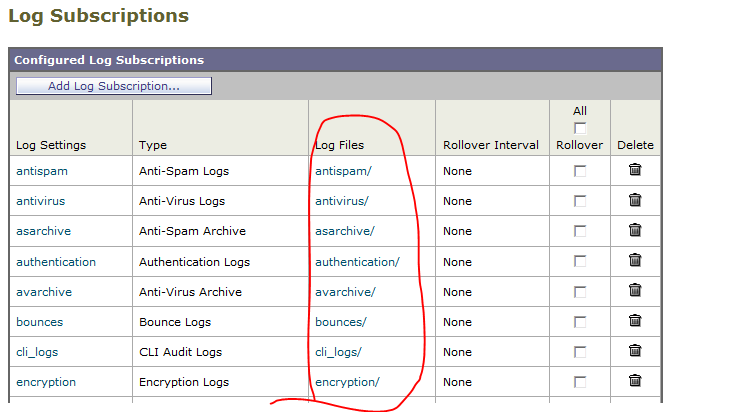Screen dimensions: 756x412
Task: Tick the rollover checkbox for antispam
Action: [x=580, y=172]
